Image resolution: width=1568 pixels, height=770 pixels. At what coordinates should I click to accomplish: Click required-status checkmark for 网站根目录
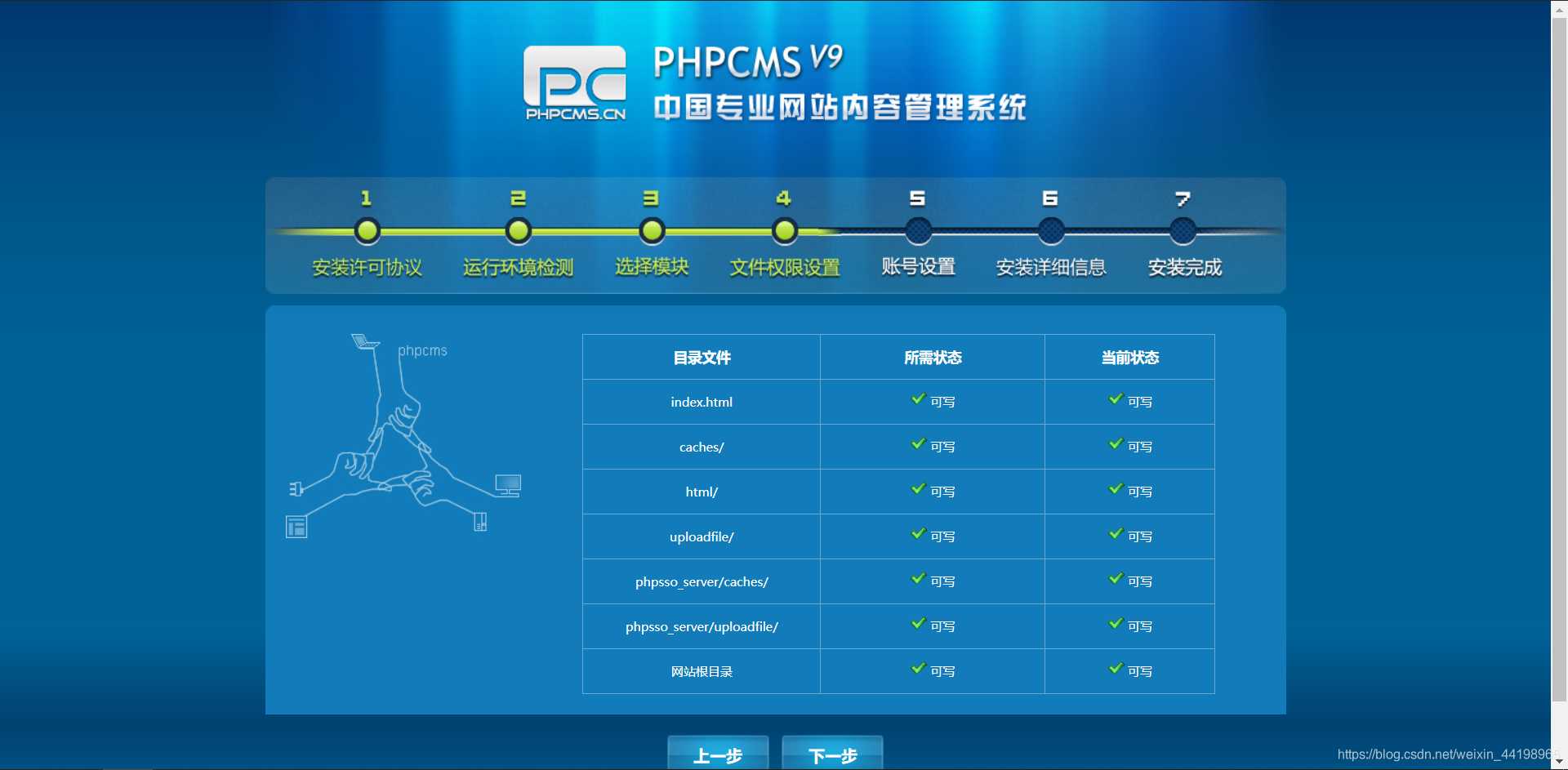(x=918, y=668)
